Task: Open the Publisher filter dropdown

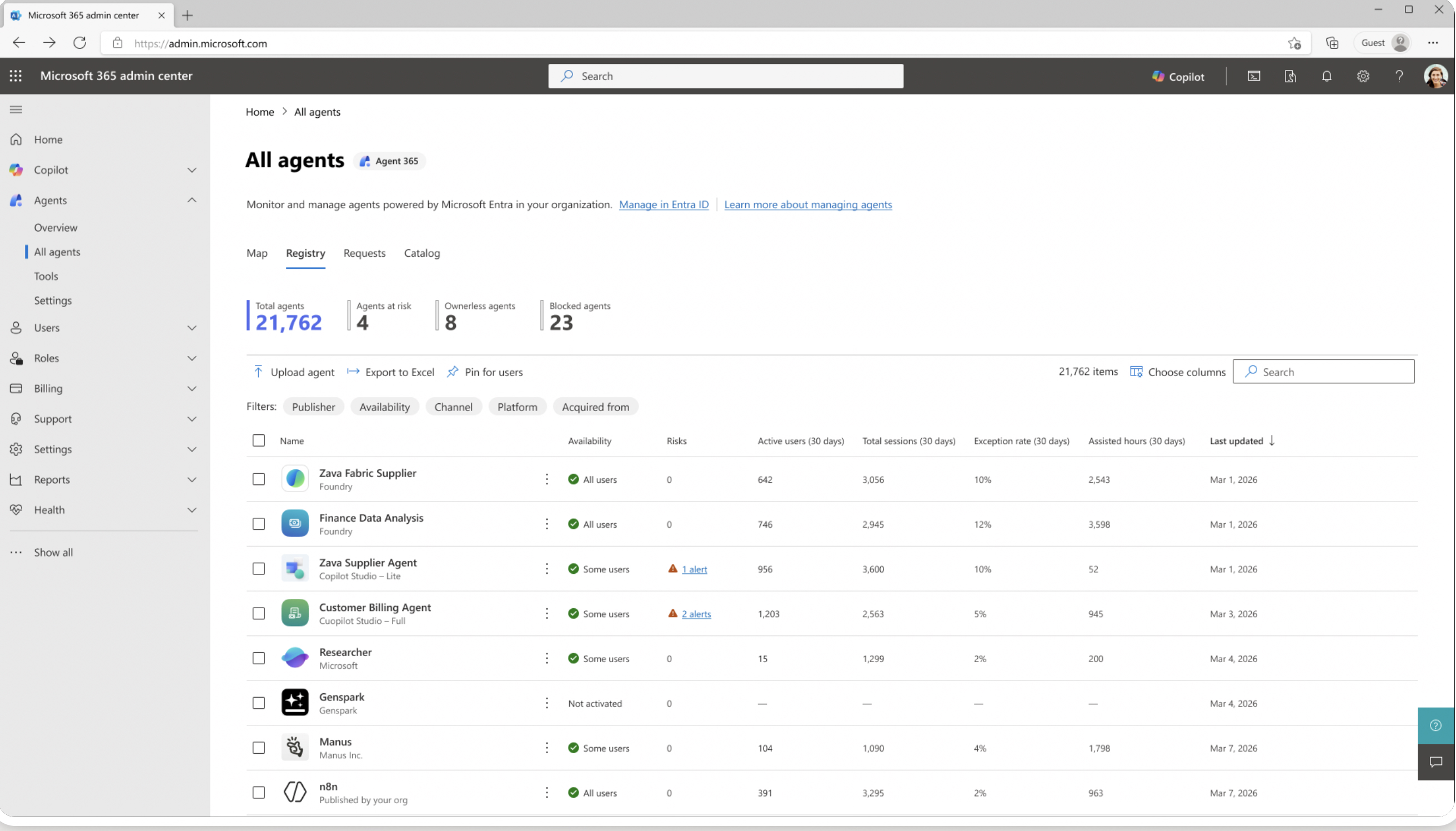Action: coord(313,407)
